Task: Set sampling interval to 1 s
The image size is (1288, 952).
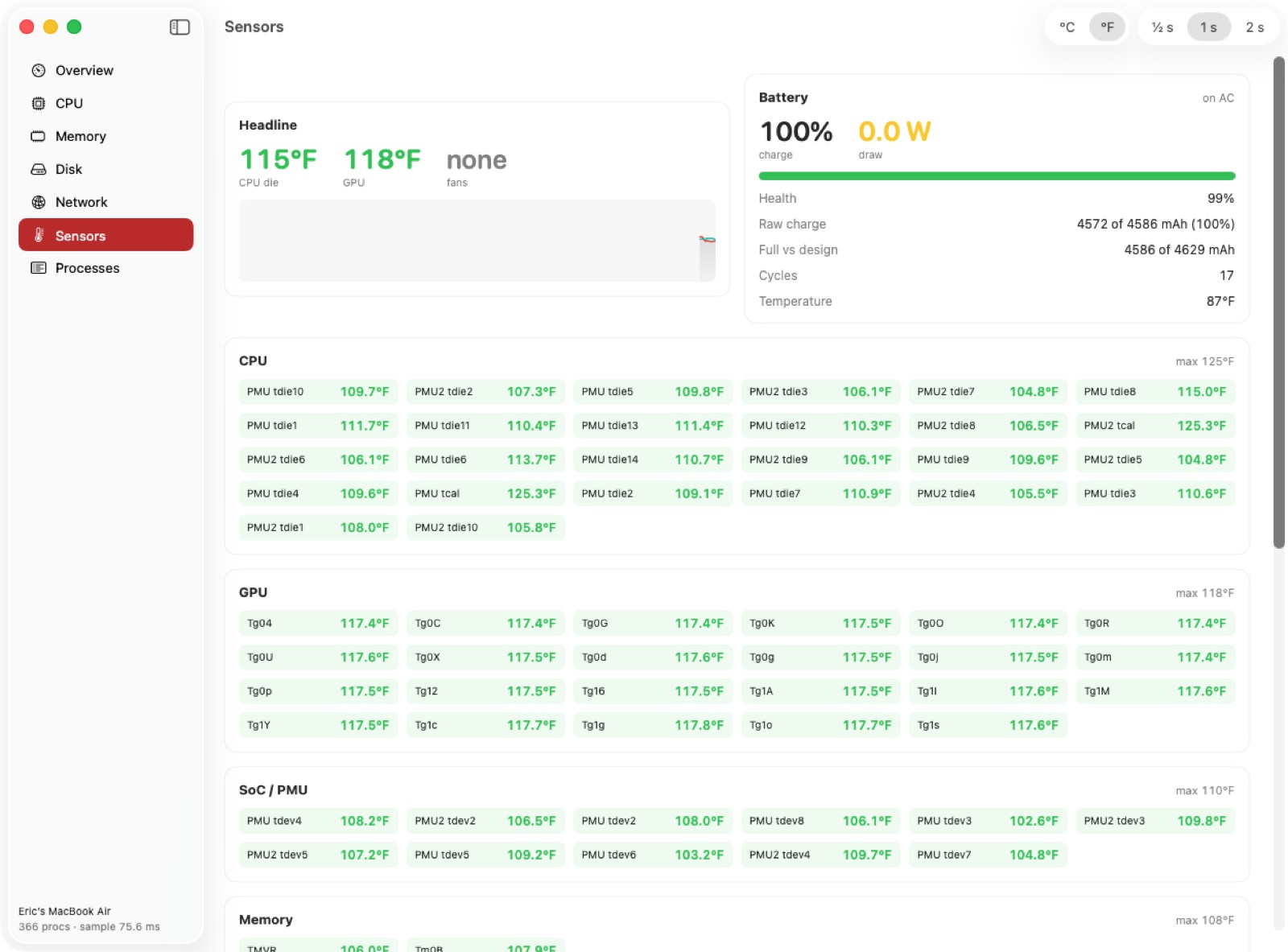Action: pos(1209,27)
